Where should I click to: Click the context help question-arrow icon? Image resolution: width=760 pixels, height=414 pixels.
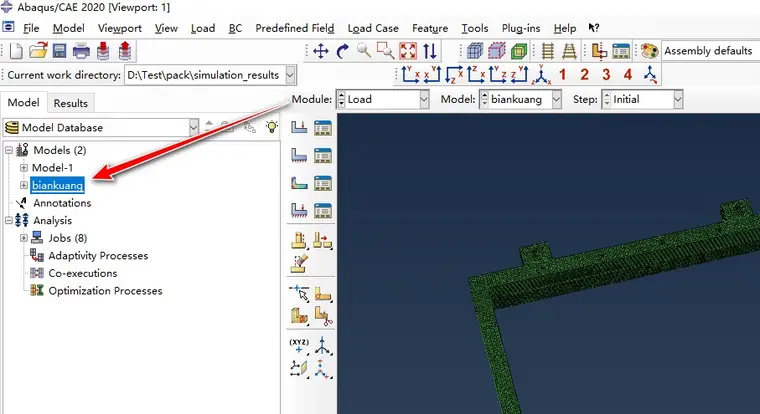coord(594,28)
